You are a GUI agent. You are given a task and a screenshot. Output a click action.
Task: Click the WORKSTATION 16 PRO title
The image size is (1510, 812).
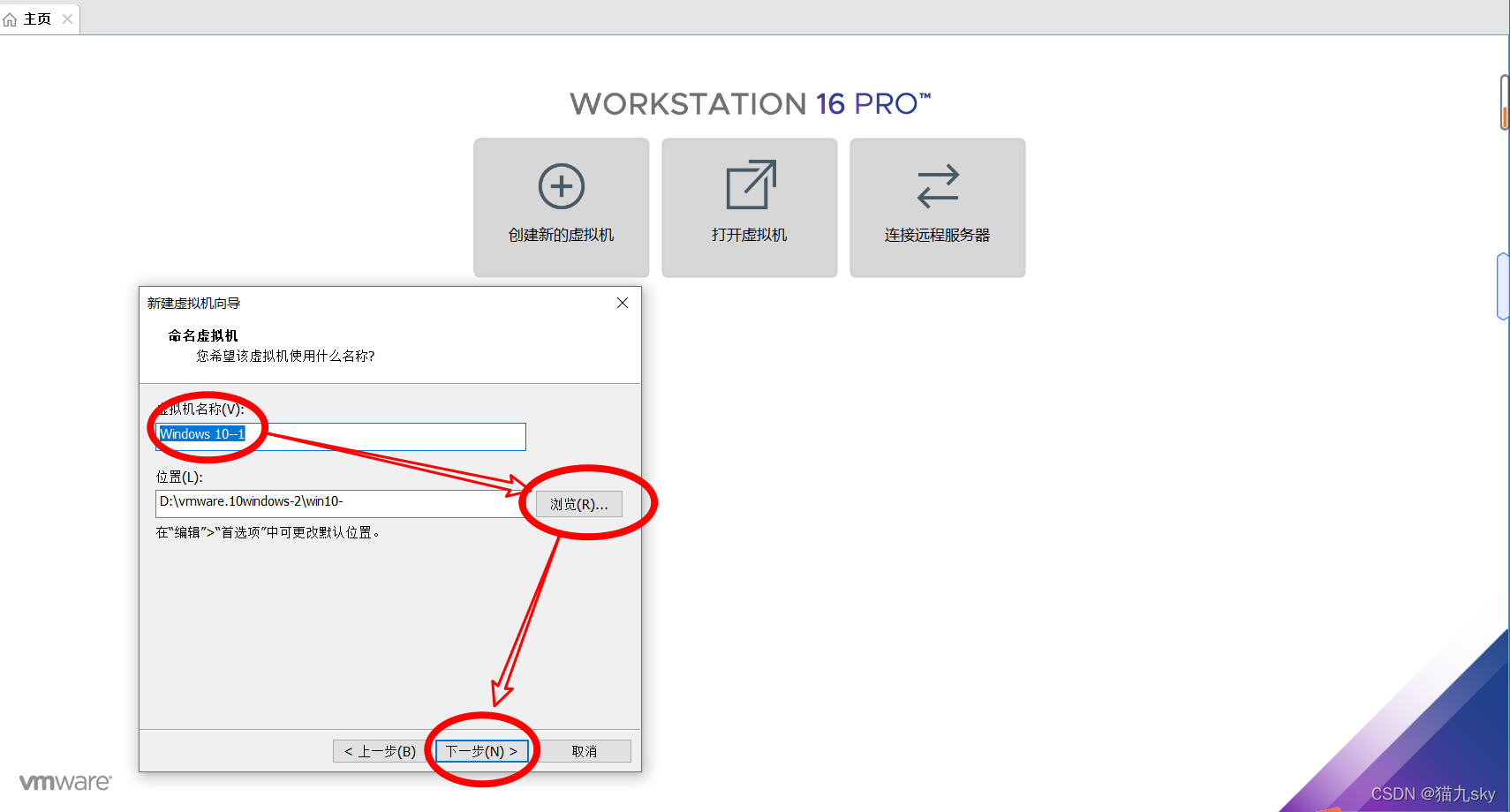tap(751, 103)
